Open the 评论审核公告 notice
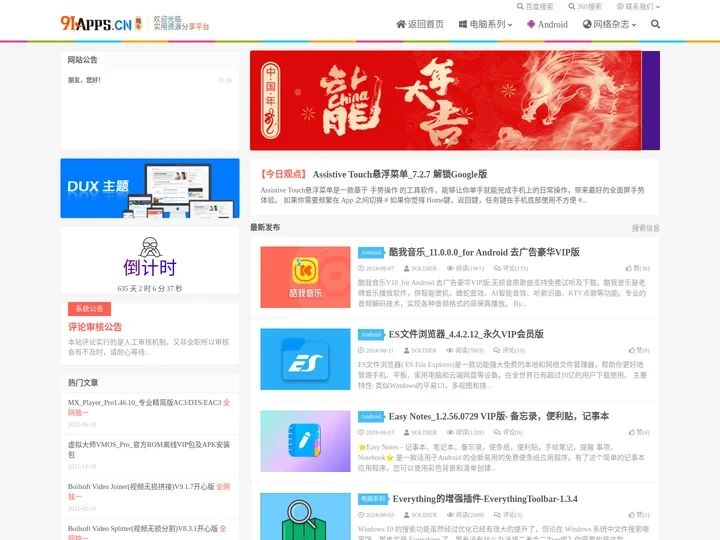Image resolution: width=720 pixels, height=540 pixels. (x=95, y=327)
